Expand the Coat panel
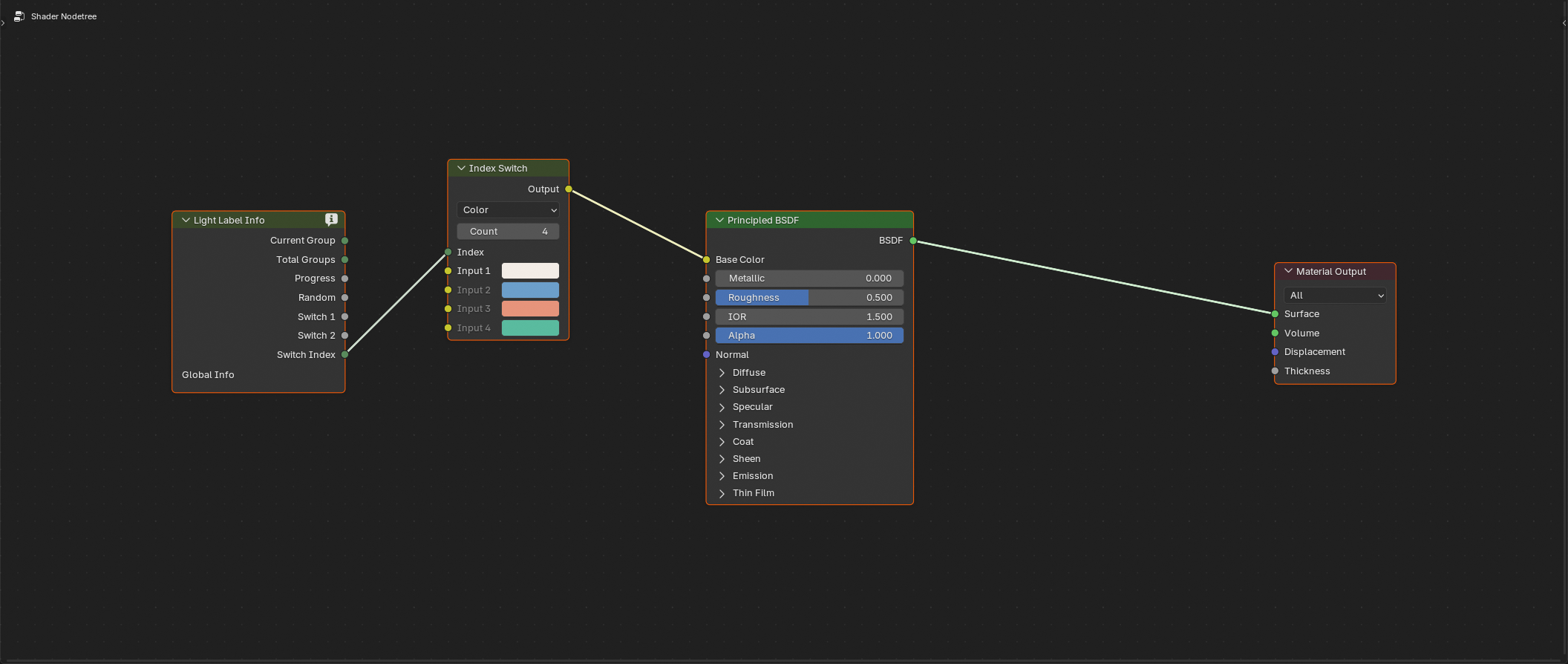 pyautogui.click(x=722, y=442)
